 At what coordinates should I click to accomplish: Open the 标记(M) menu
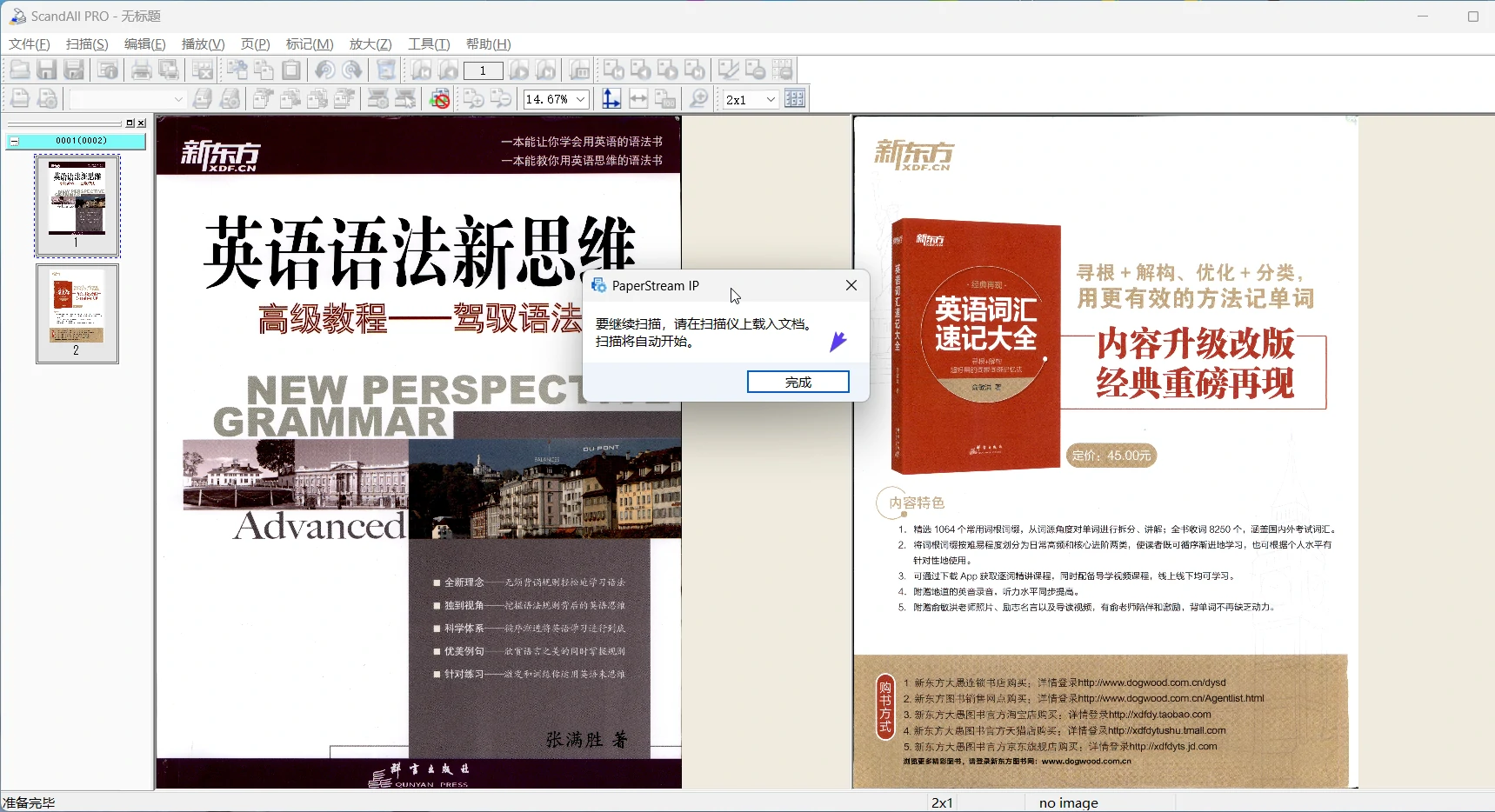[310, 44]
